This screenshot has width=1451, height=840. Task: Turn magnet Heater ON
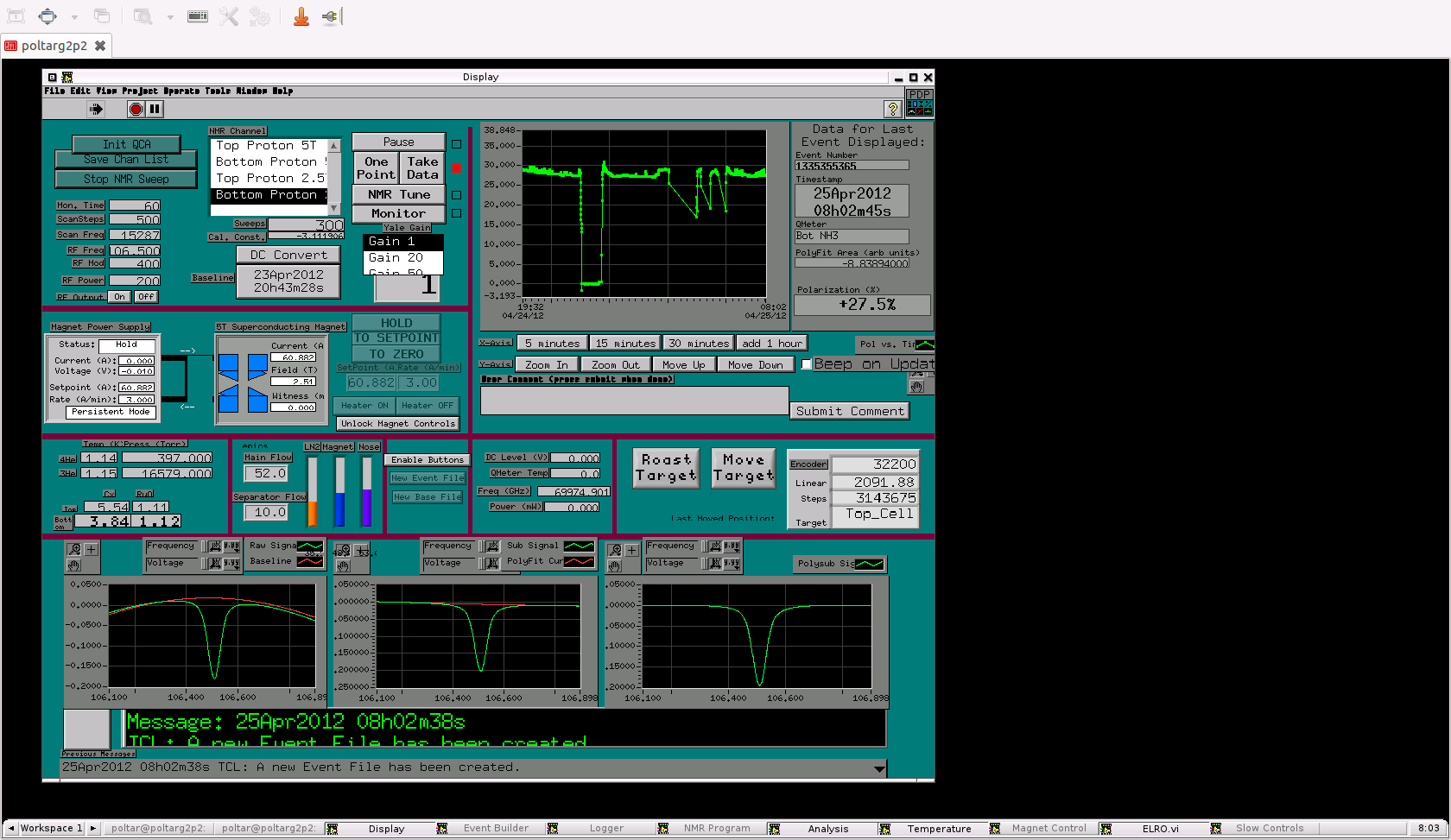364,406
